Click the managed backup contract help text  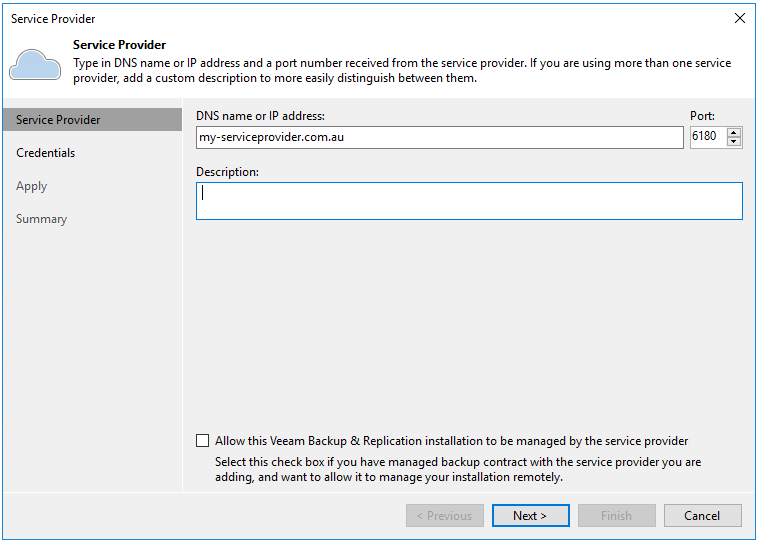pos(458,470)
